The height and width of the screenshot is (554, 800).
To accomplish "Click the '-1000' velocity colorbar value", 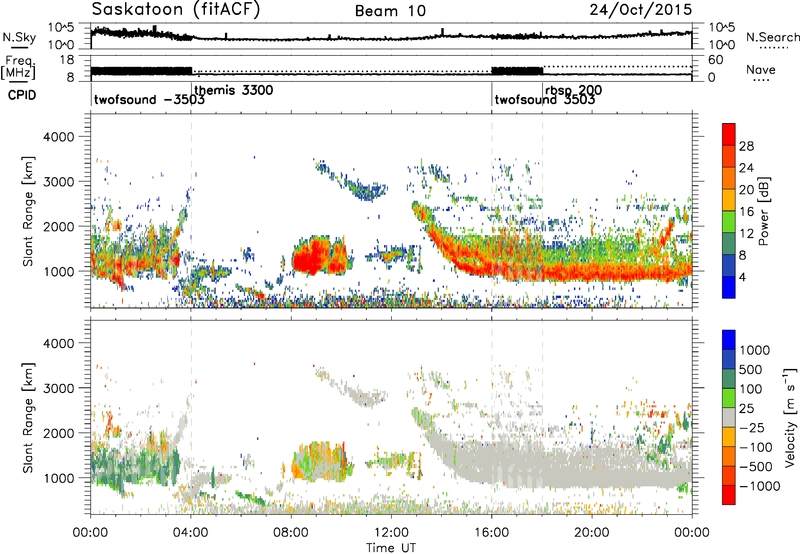I will click(x=760, y=486).
